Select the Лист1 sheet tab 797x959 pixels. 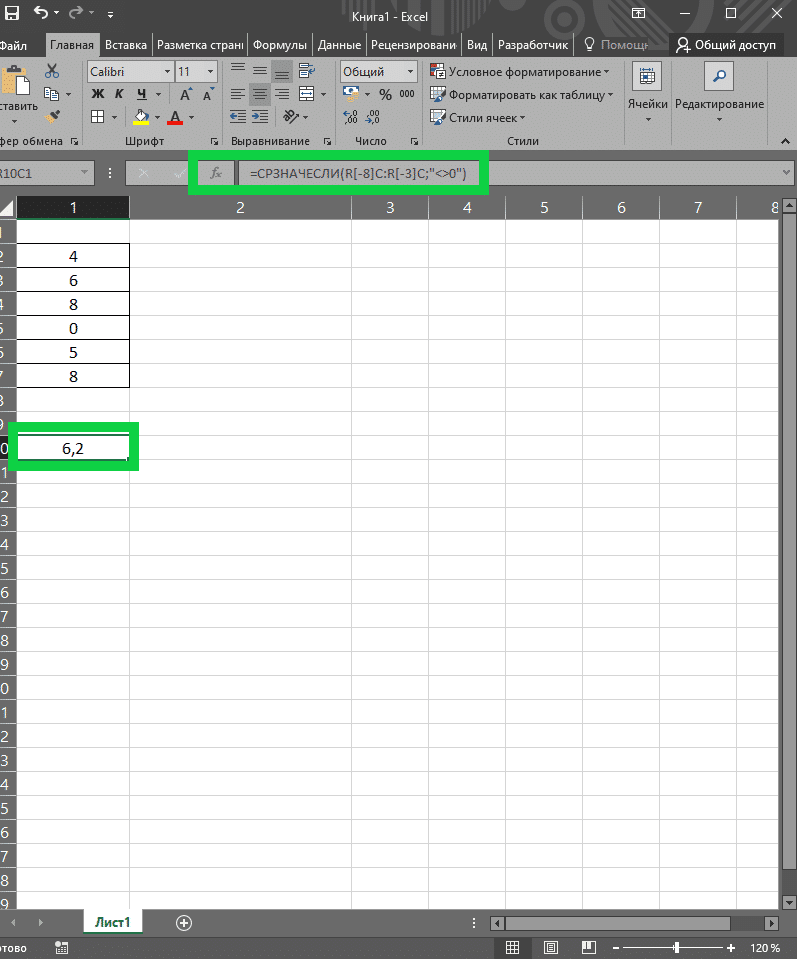113,922
